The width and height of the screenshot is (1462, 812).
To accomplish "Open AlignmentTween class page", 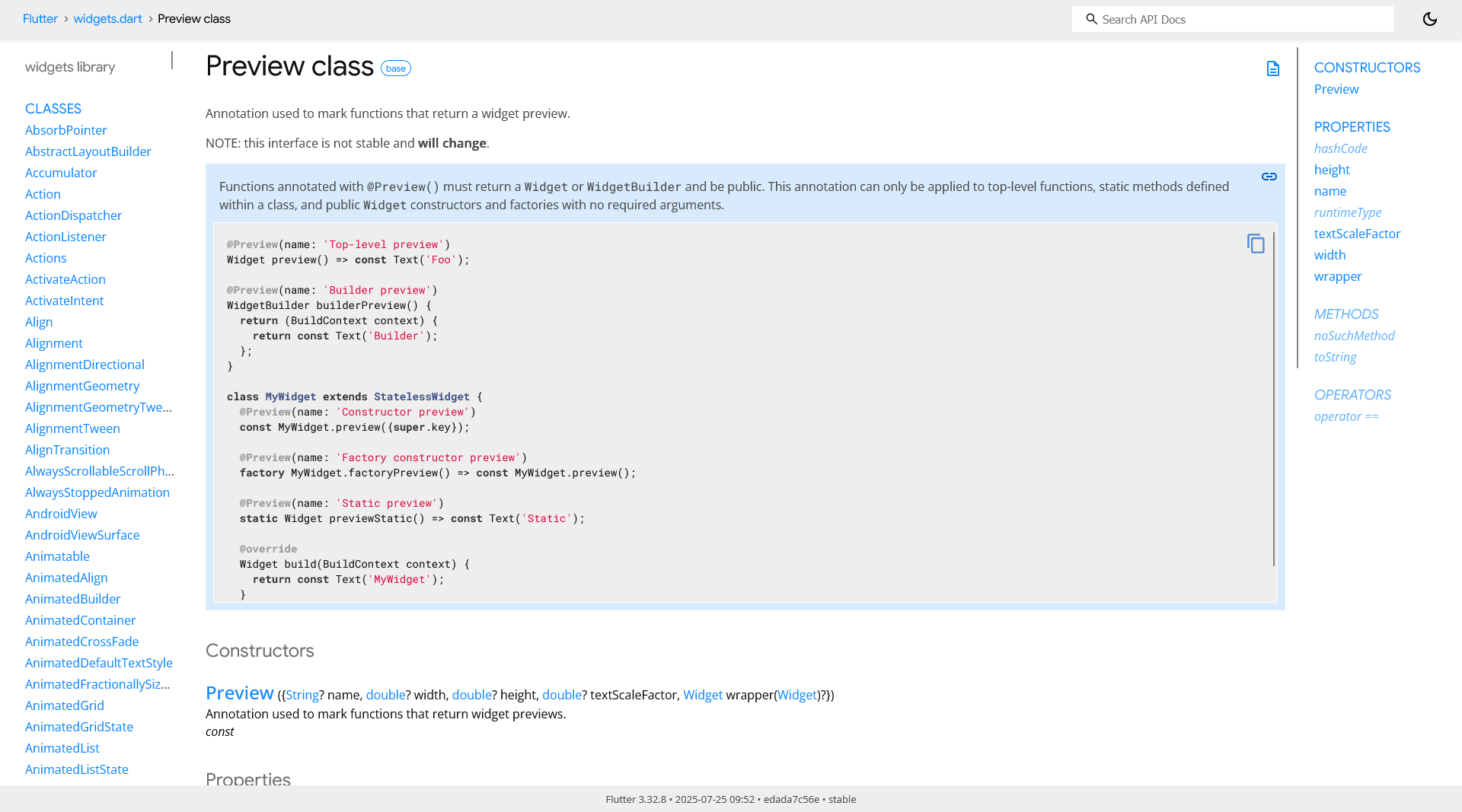I will click(72, 428).
